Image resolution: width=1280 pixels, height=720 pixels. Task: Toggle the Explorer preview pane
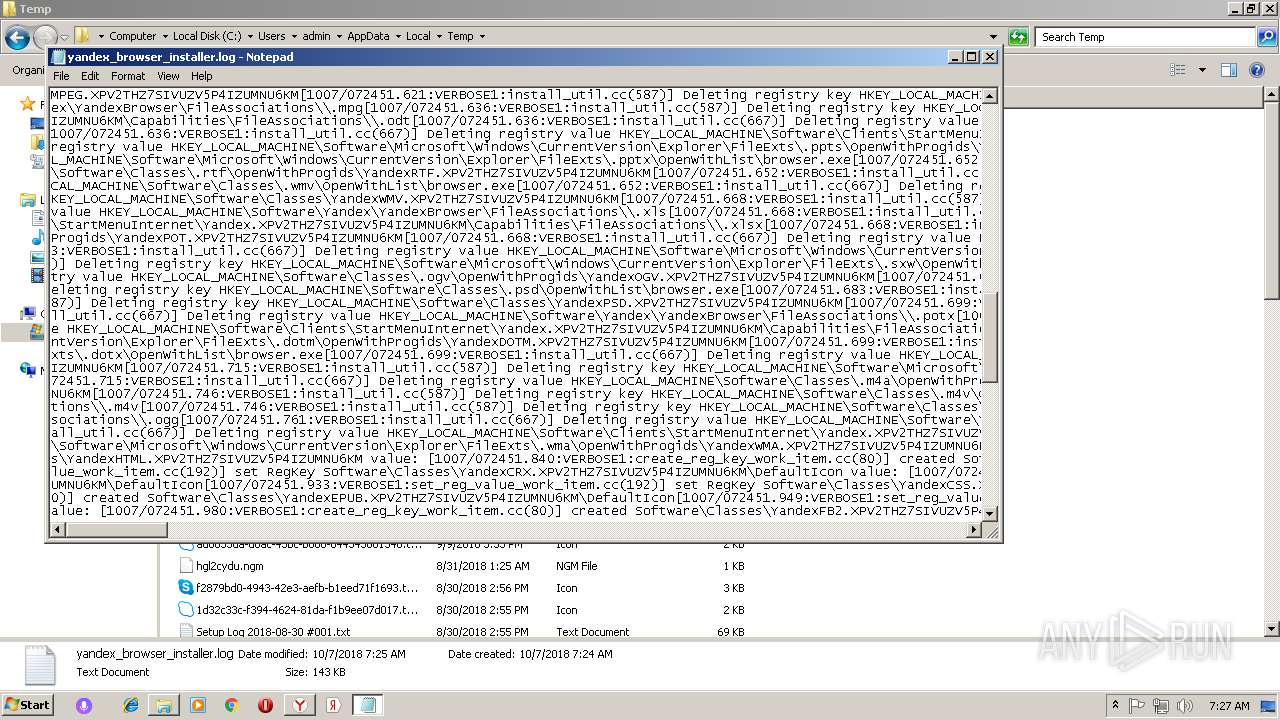point(1229,70)
